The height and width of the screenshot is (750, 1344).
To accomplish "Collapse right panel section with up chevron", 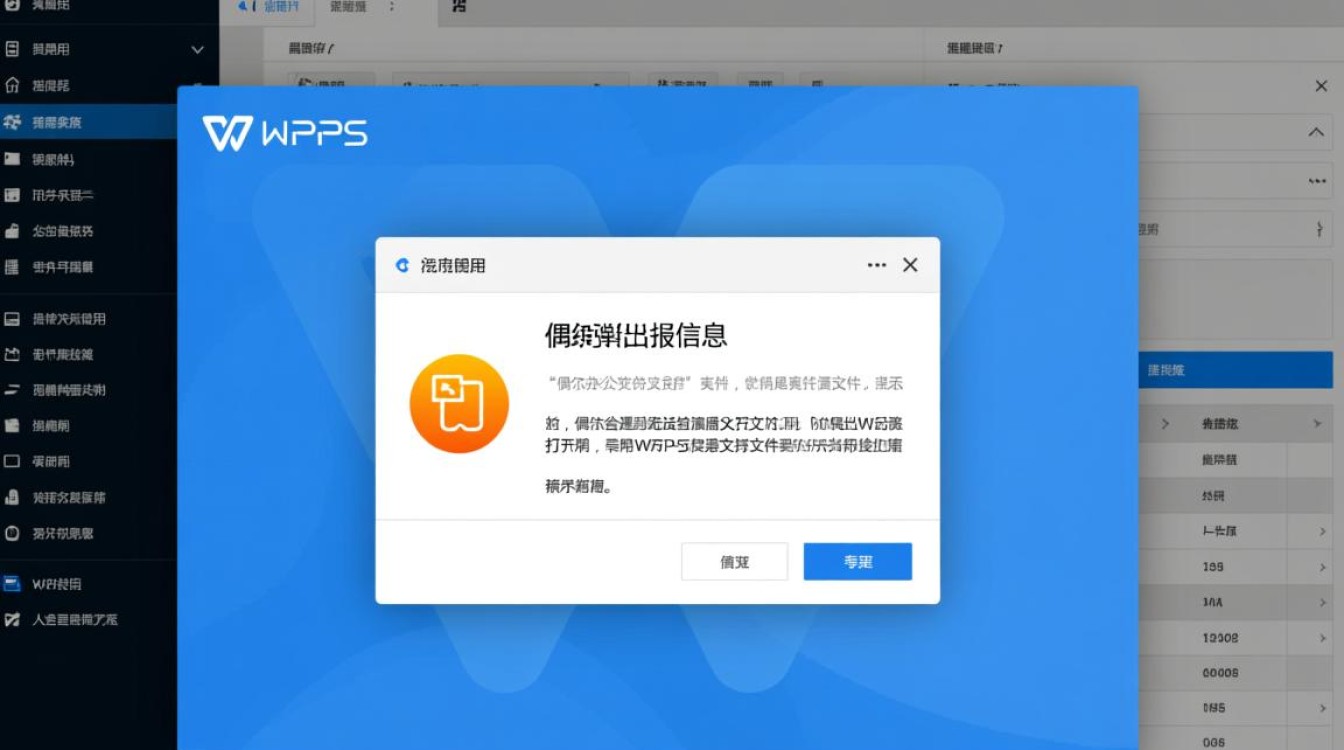I will pyautogui.click(x=1316, y=132).
